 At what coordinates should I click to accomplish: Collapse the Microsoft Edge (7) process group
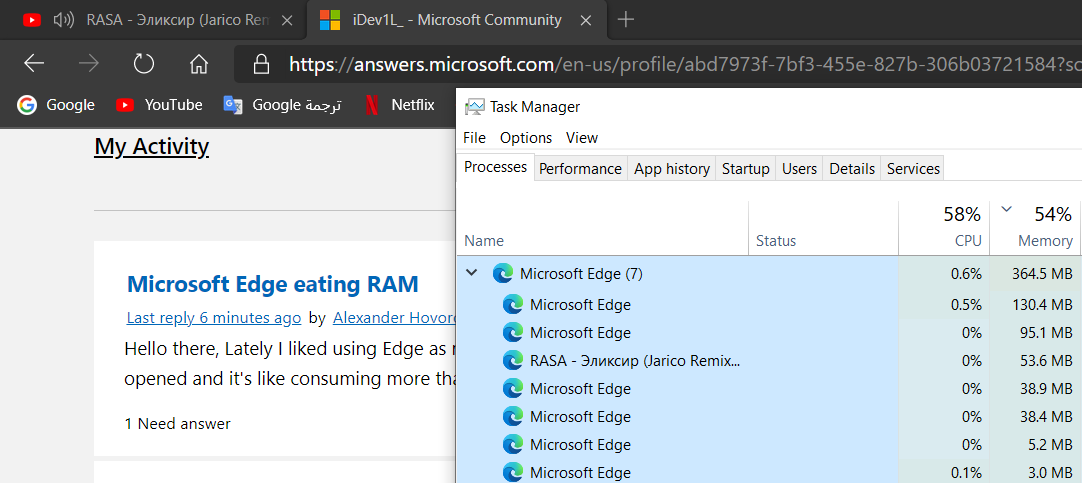click(x=472, y=273)
